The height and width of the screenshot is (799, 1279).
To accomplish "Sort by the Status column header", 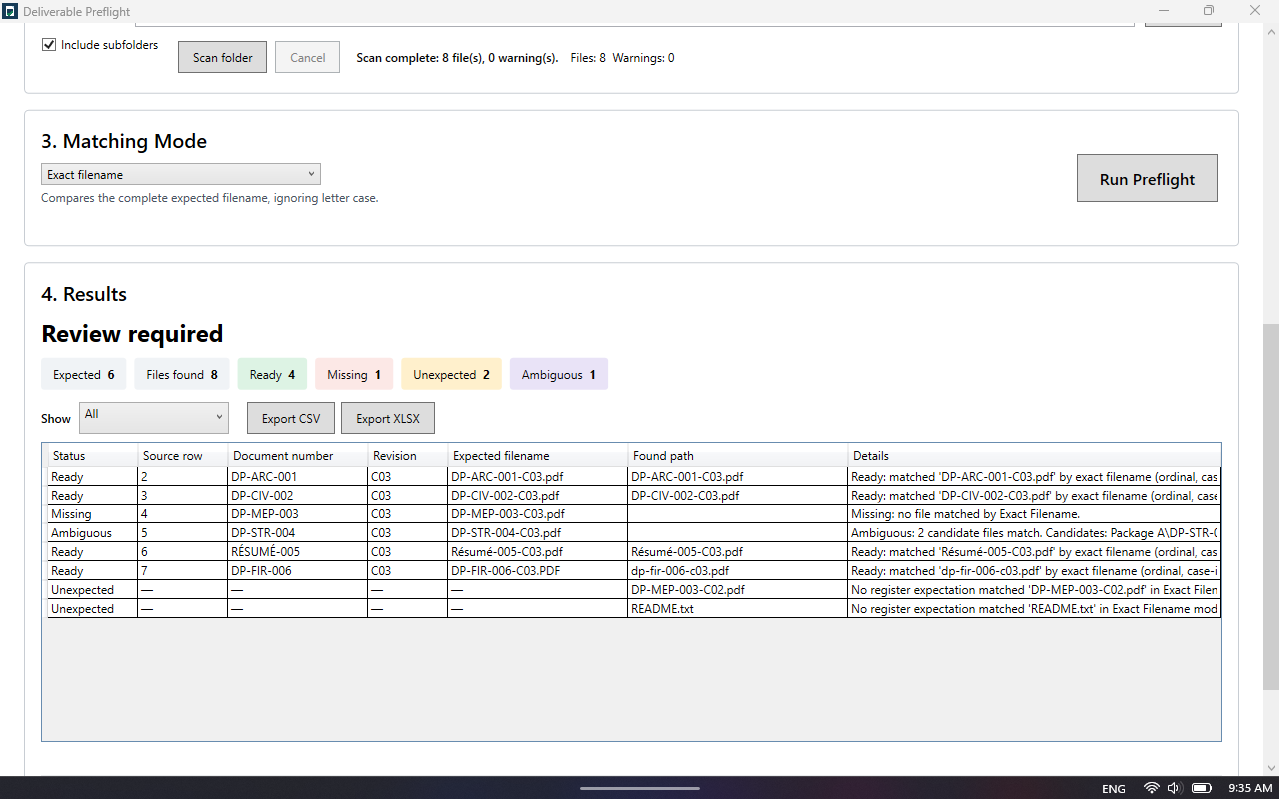I will pos(92,455).
